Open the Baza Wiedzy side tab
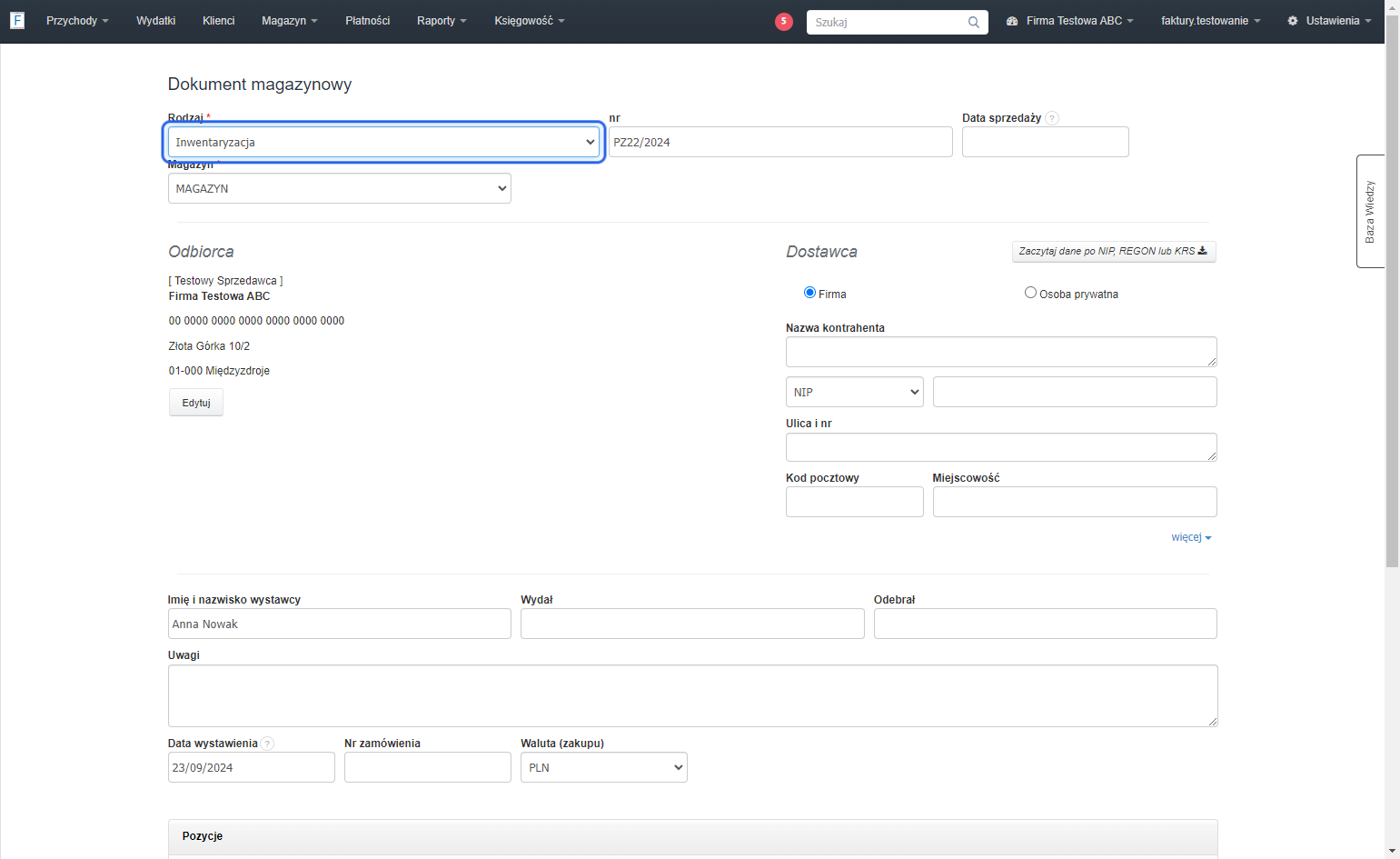This screenshot has height=859, width=1400. tap(1370, 212)
